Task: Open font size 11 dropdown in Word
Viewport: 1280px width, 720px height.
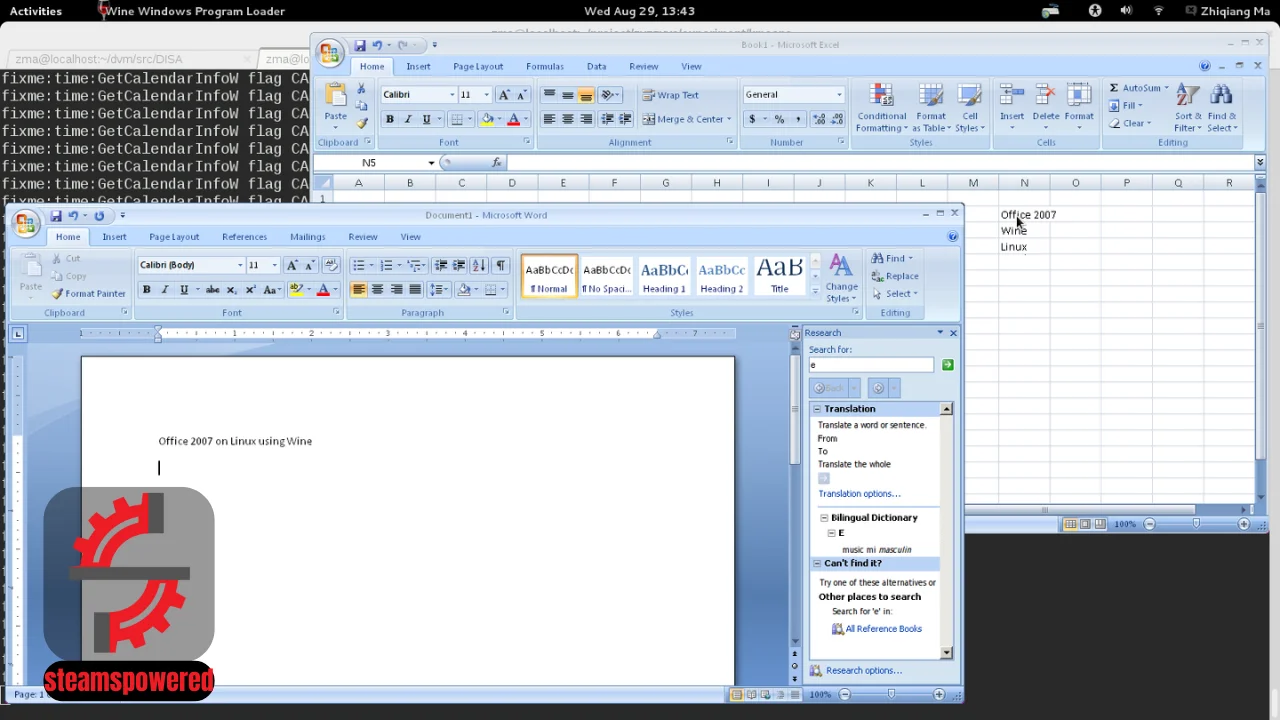Action: [x=273, y=265]
